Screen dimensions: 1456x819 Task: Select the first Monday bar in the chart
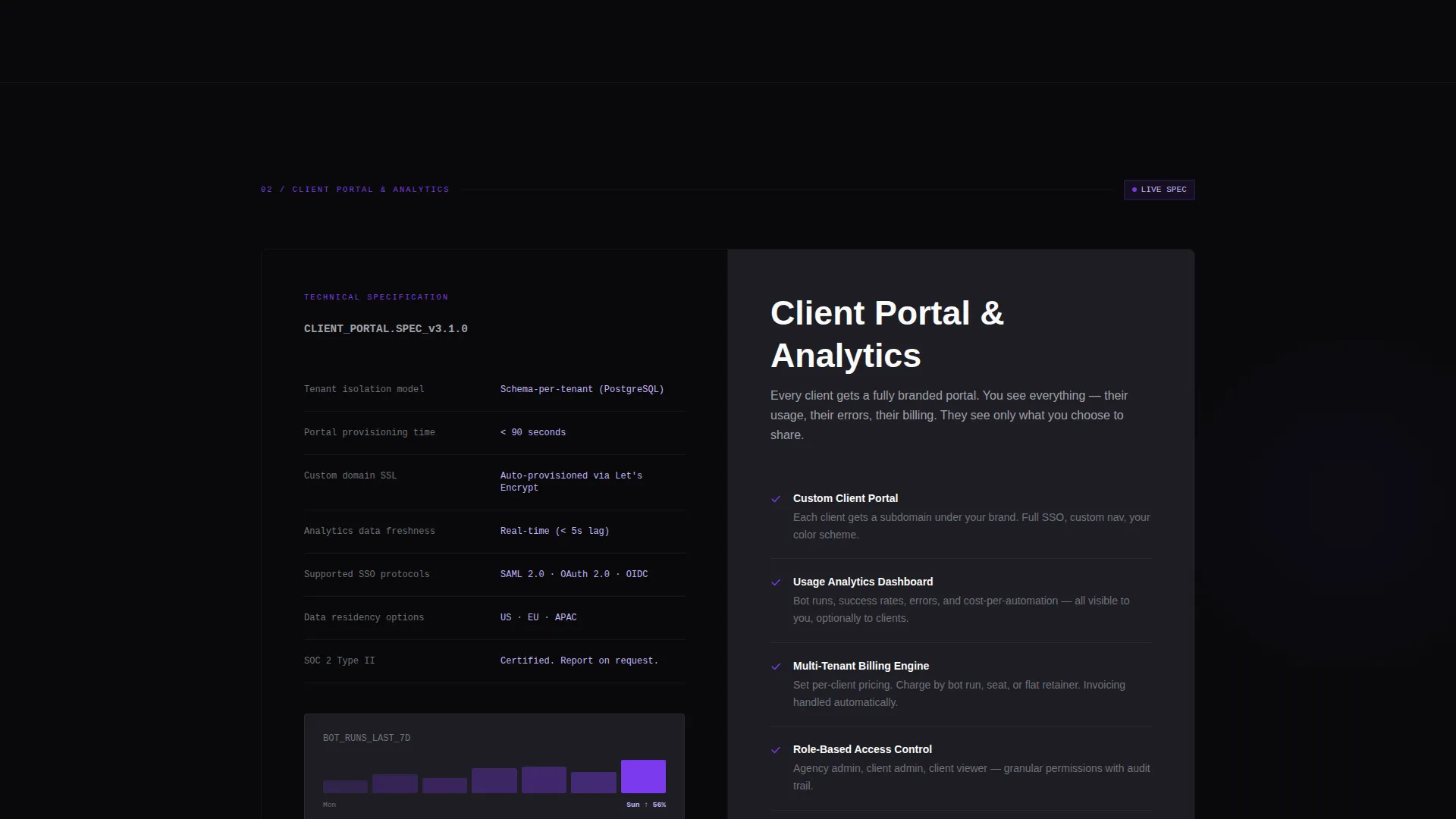(345, 786)
